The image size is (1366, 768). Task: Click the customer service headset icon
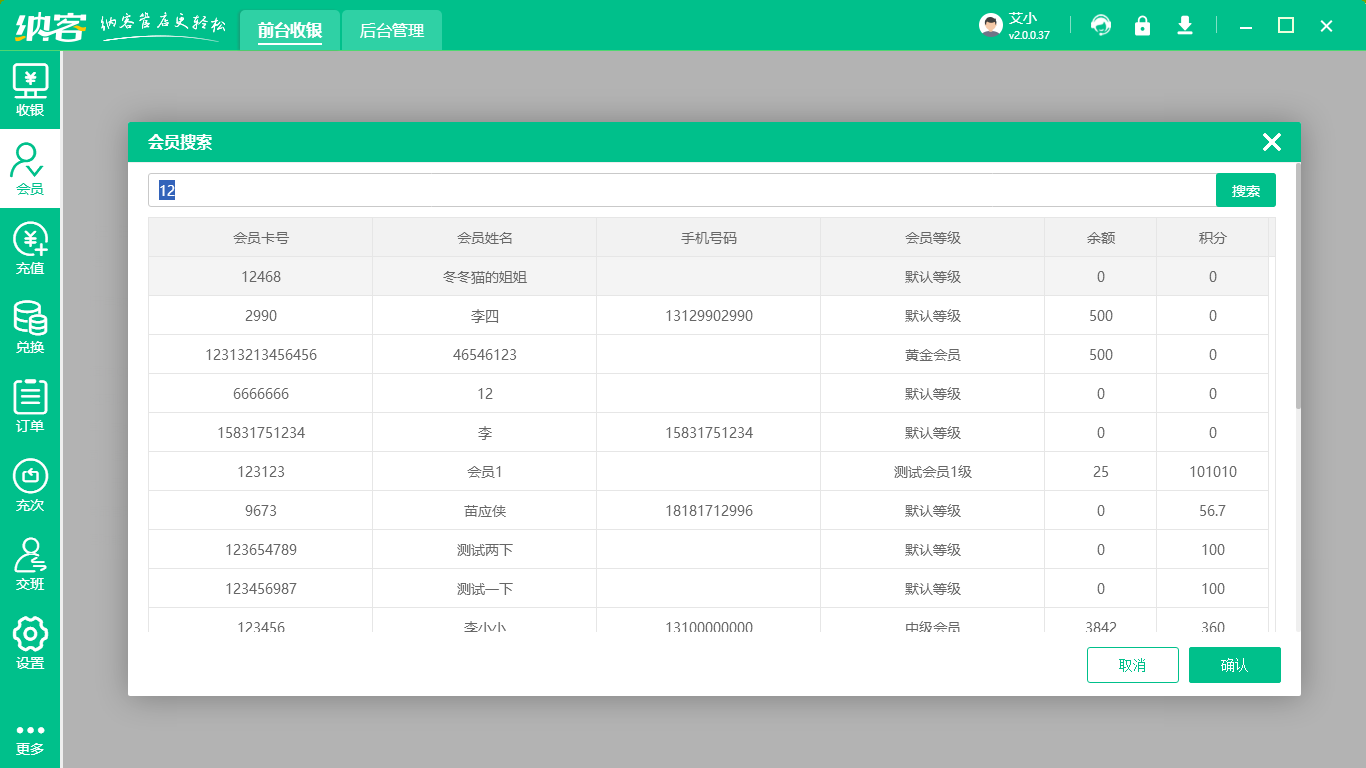(1101, 26)
